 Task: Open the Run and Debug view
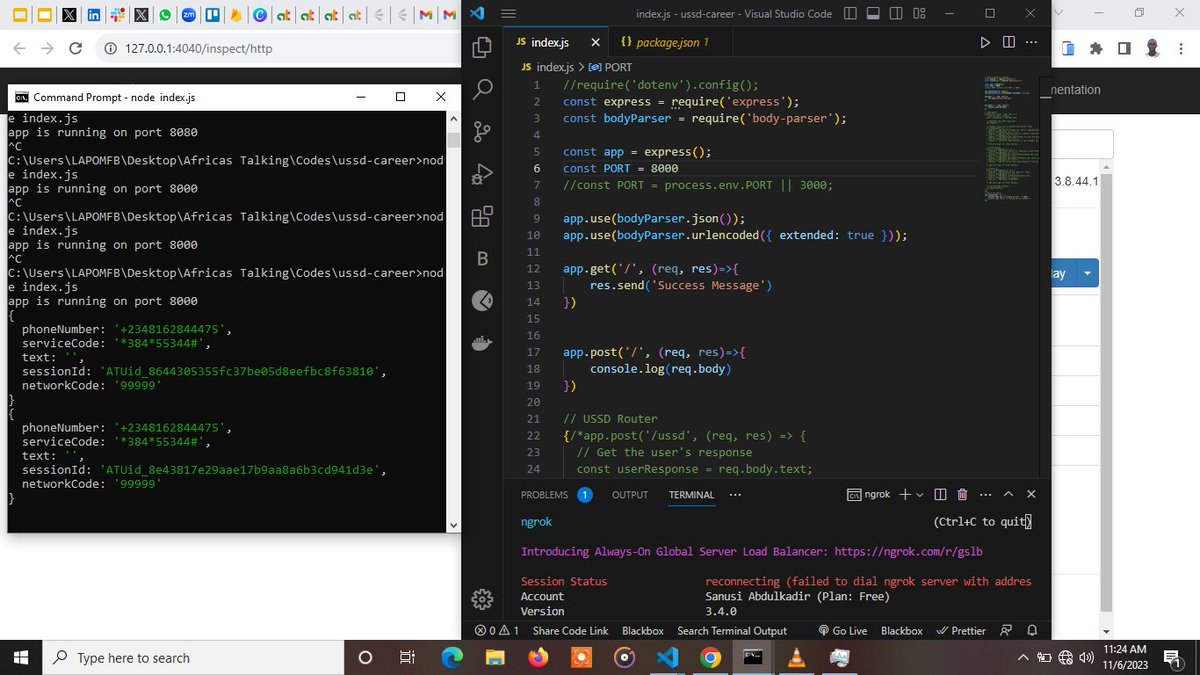pyautogui.click(x=482, y=173)
